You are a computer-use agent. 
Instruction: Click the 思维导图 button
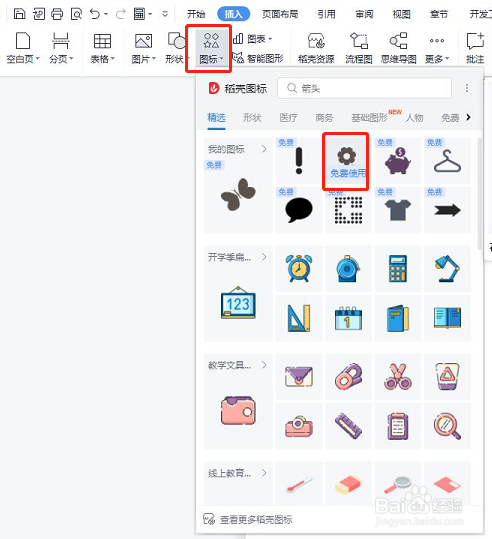tap(398, 48)
